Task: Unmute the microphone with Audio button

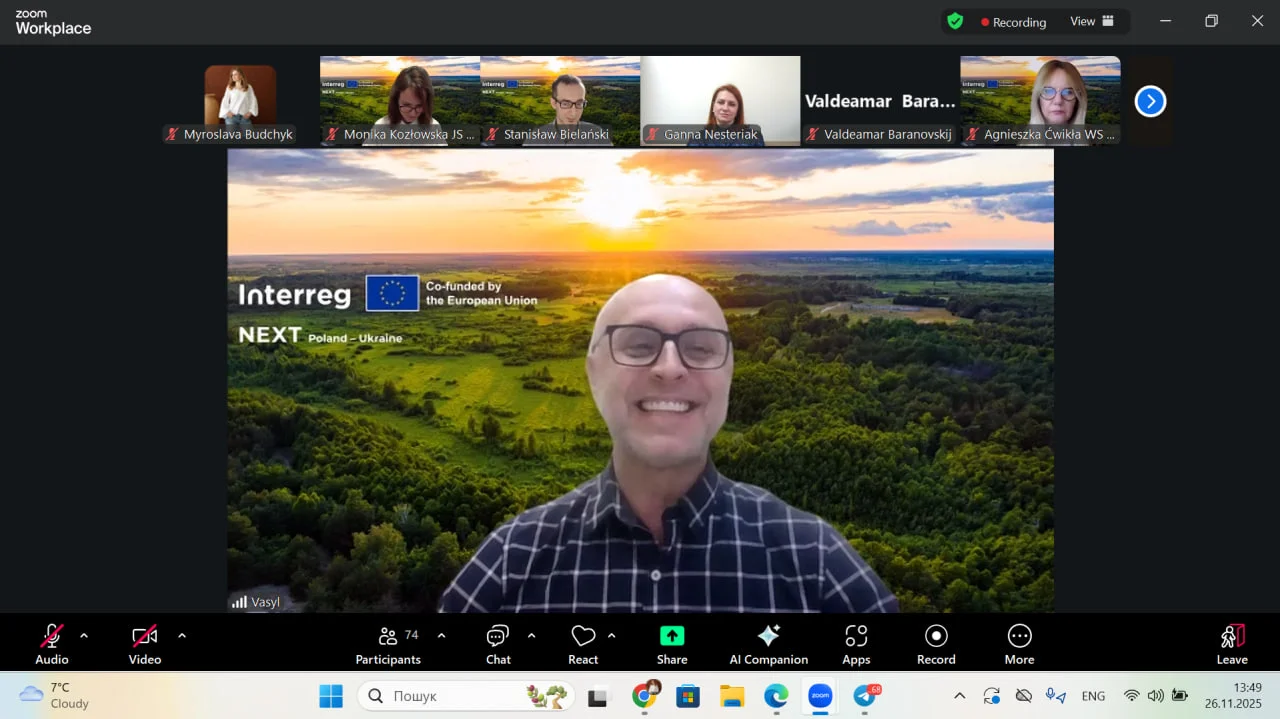Action: click(x=52, y=644)
